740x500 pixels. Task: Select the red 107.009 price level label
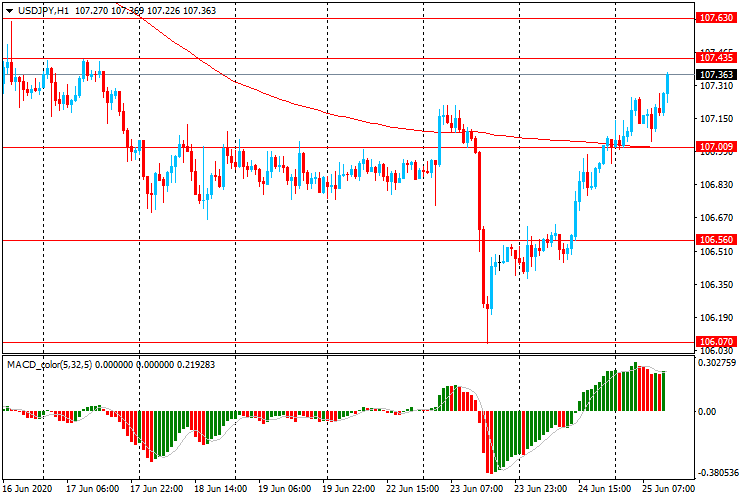[x=716, y=148]
